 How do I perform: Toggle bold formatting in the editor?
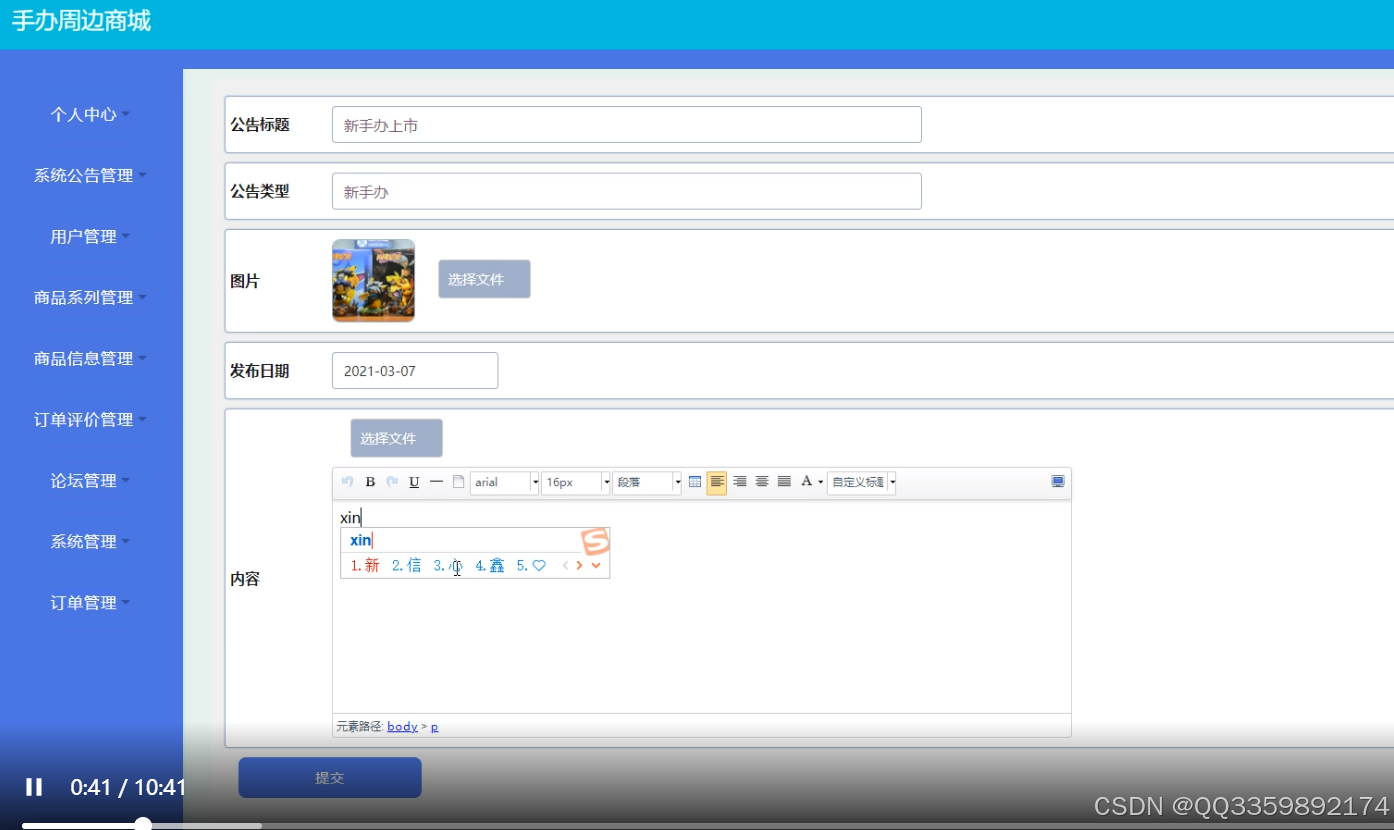pyautogui.click(x=370, y=482)
